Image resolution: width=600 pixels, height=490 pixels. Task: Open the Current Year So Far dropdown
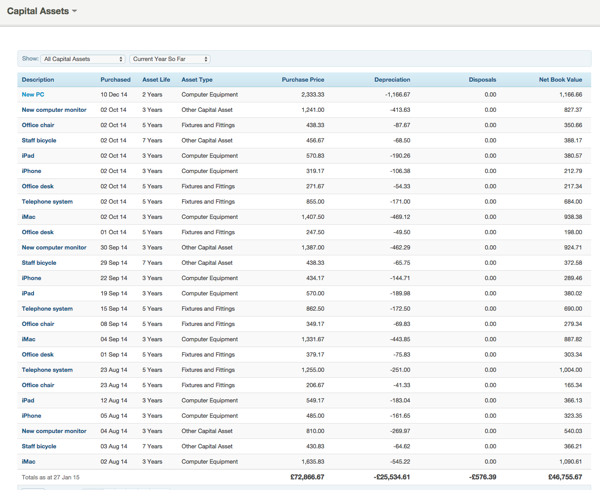[169, 59]
